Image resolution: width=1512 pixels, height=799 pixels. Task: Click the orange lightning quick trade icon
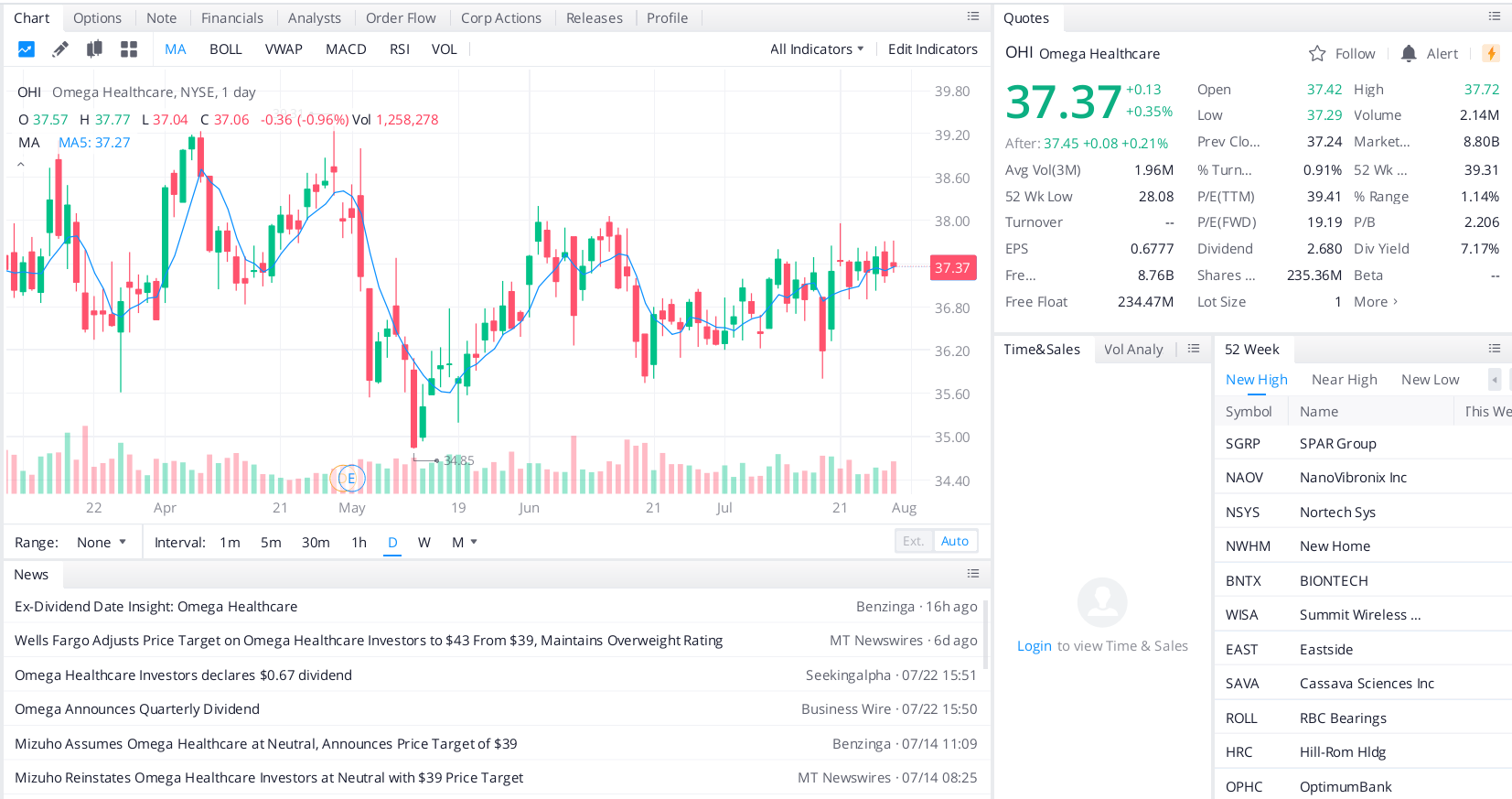(1491, 53)
